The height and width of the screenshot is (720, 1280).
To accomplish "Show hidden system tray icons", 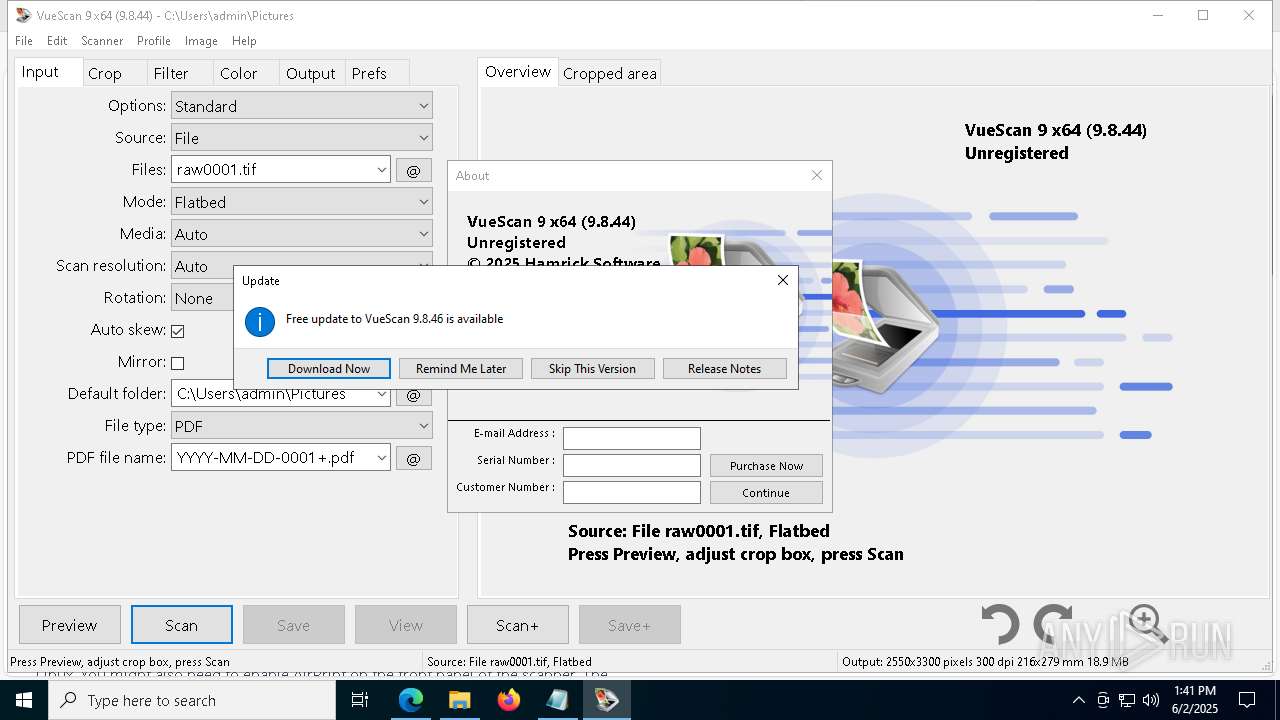I will click(1078, 700).
